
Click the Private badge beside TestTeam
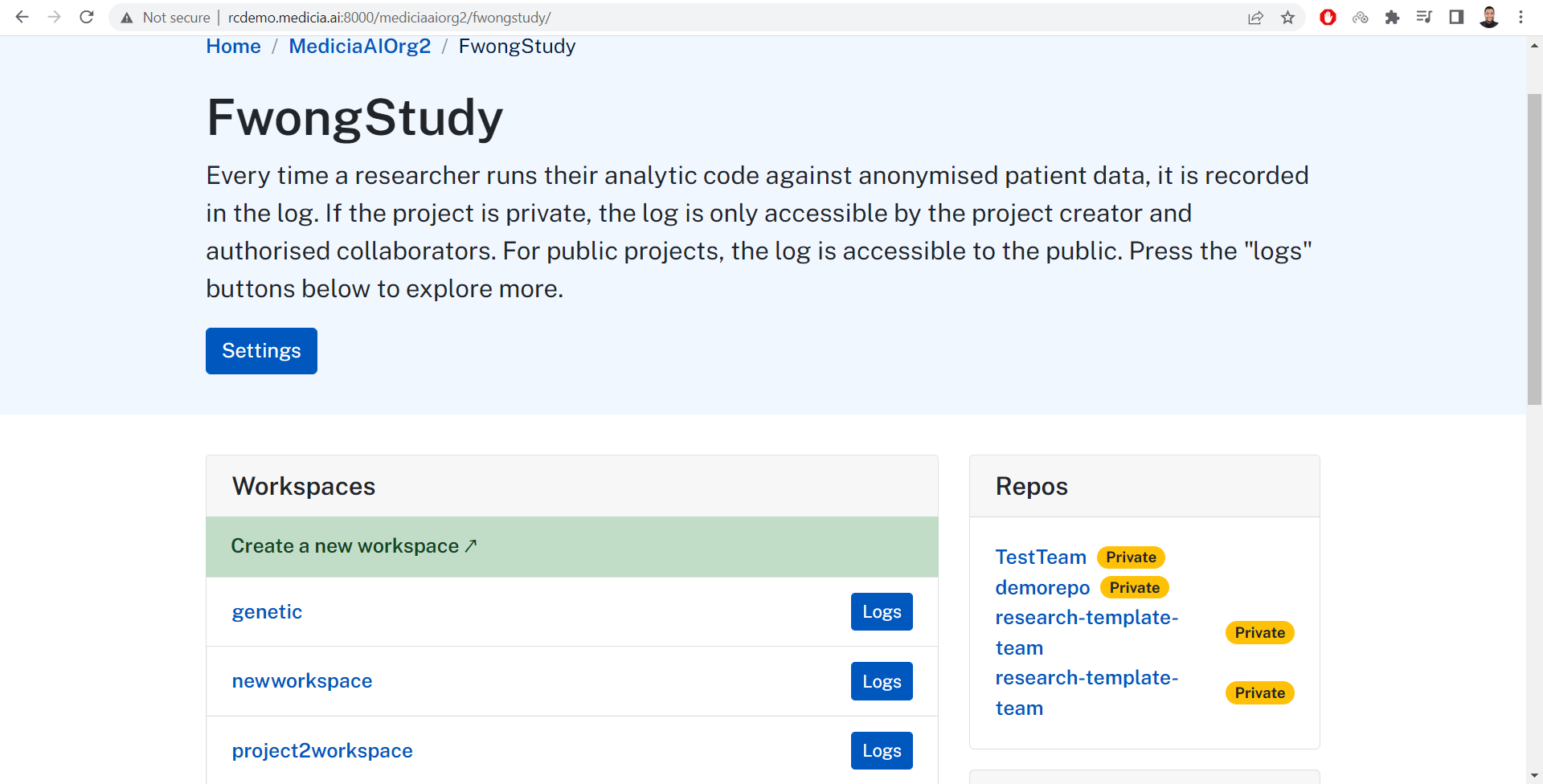pyautogui.click(x=1131, y=557)
